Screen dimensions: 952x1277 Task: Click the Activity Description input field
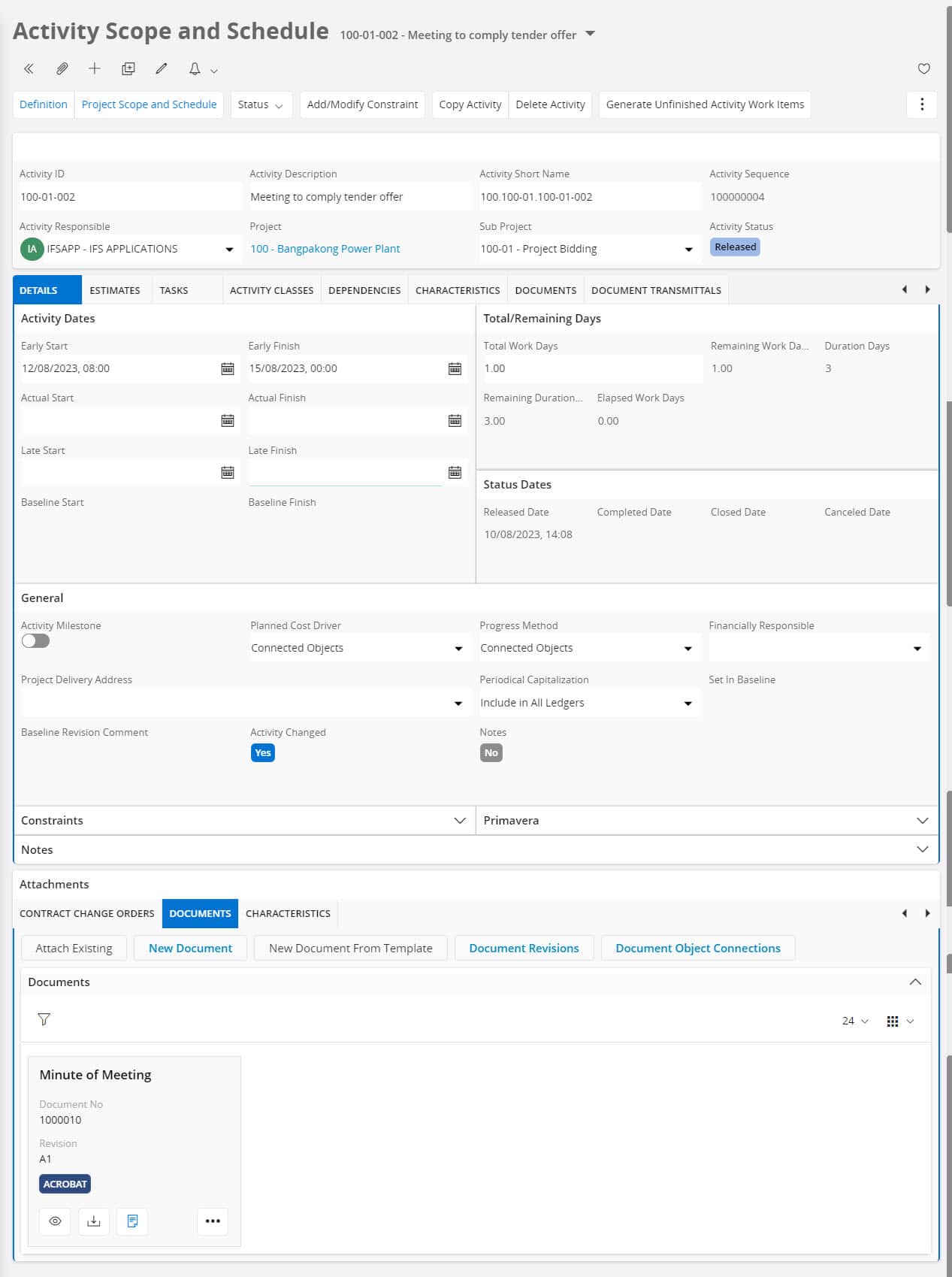pyautogui.click(x=358, y=197)
